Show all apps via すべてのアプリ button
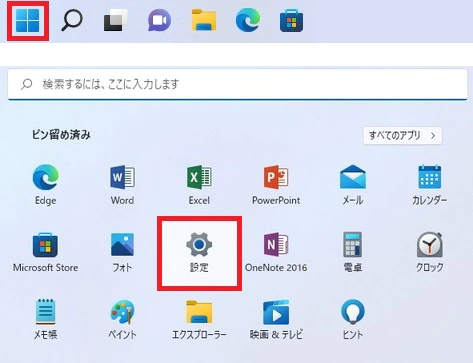This screenshot has width=473, height=363. (x=402, y=136)
